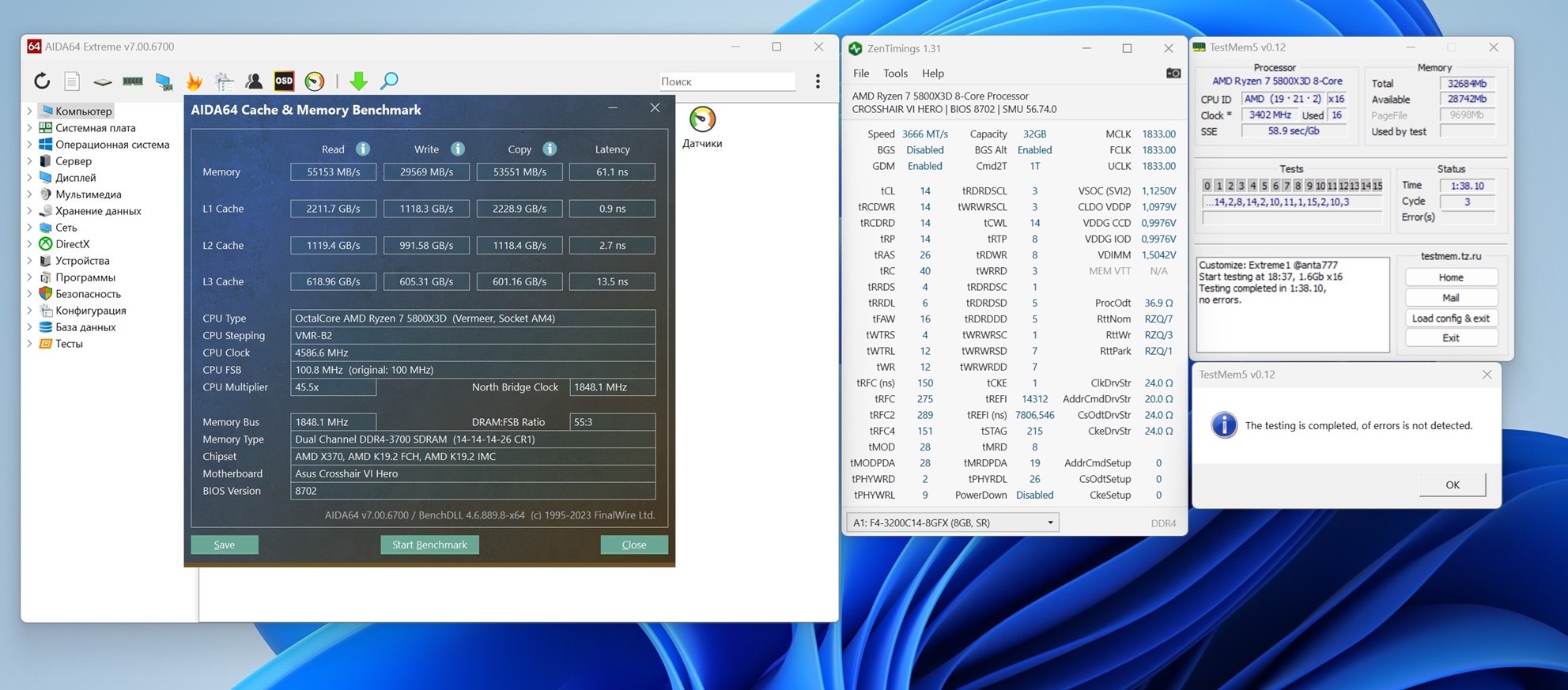Expand the Мультимедиа tree node

[x=30, y=194]
